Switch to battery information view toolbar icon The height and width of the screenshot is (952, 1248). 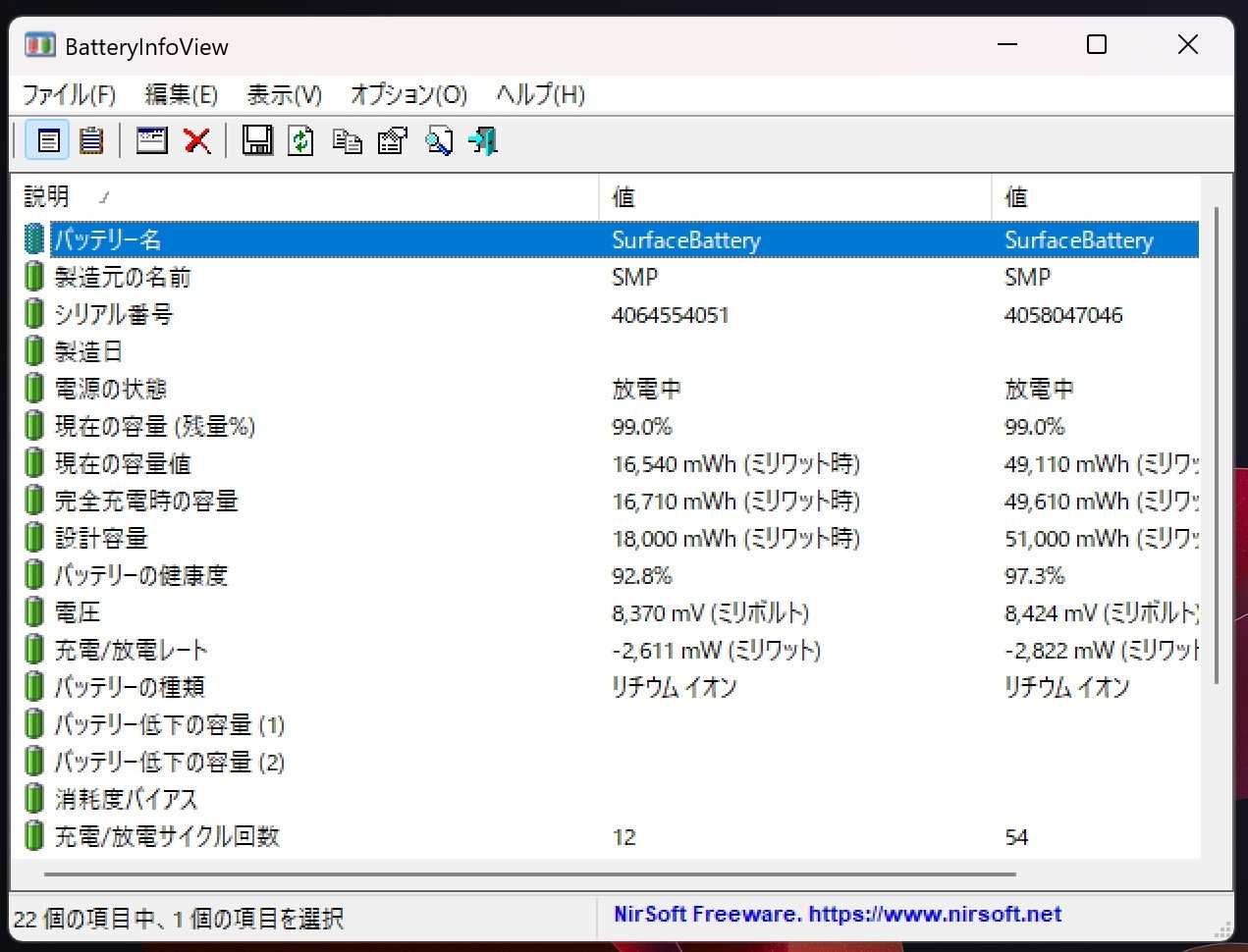[47, 141]
